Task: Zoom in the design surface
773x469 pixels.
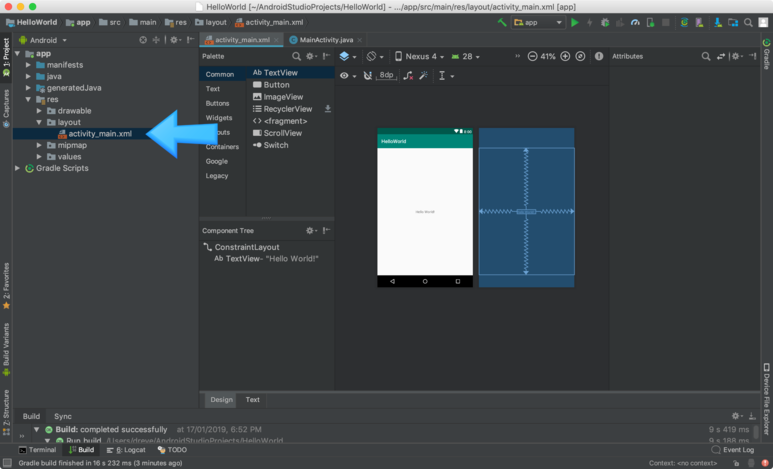Action: pos(565,56)
